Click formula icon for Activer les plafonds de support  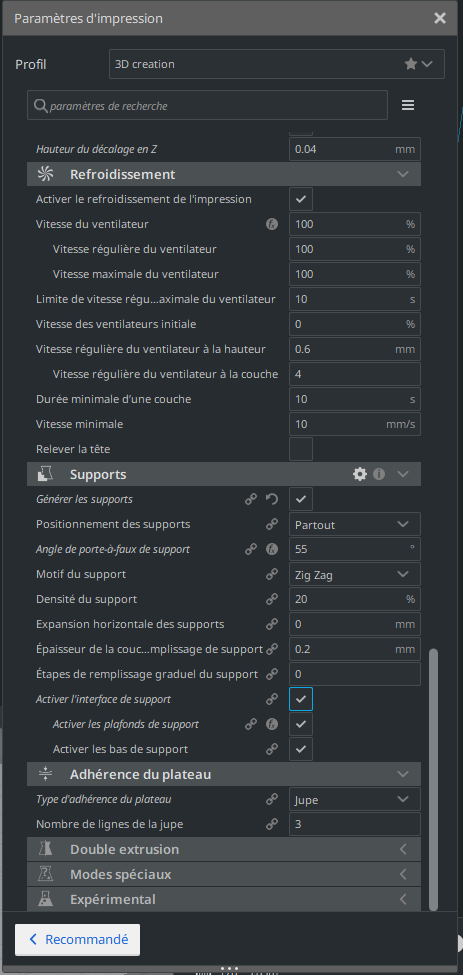coord(272,724)
